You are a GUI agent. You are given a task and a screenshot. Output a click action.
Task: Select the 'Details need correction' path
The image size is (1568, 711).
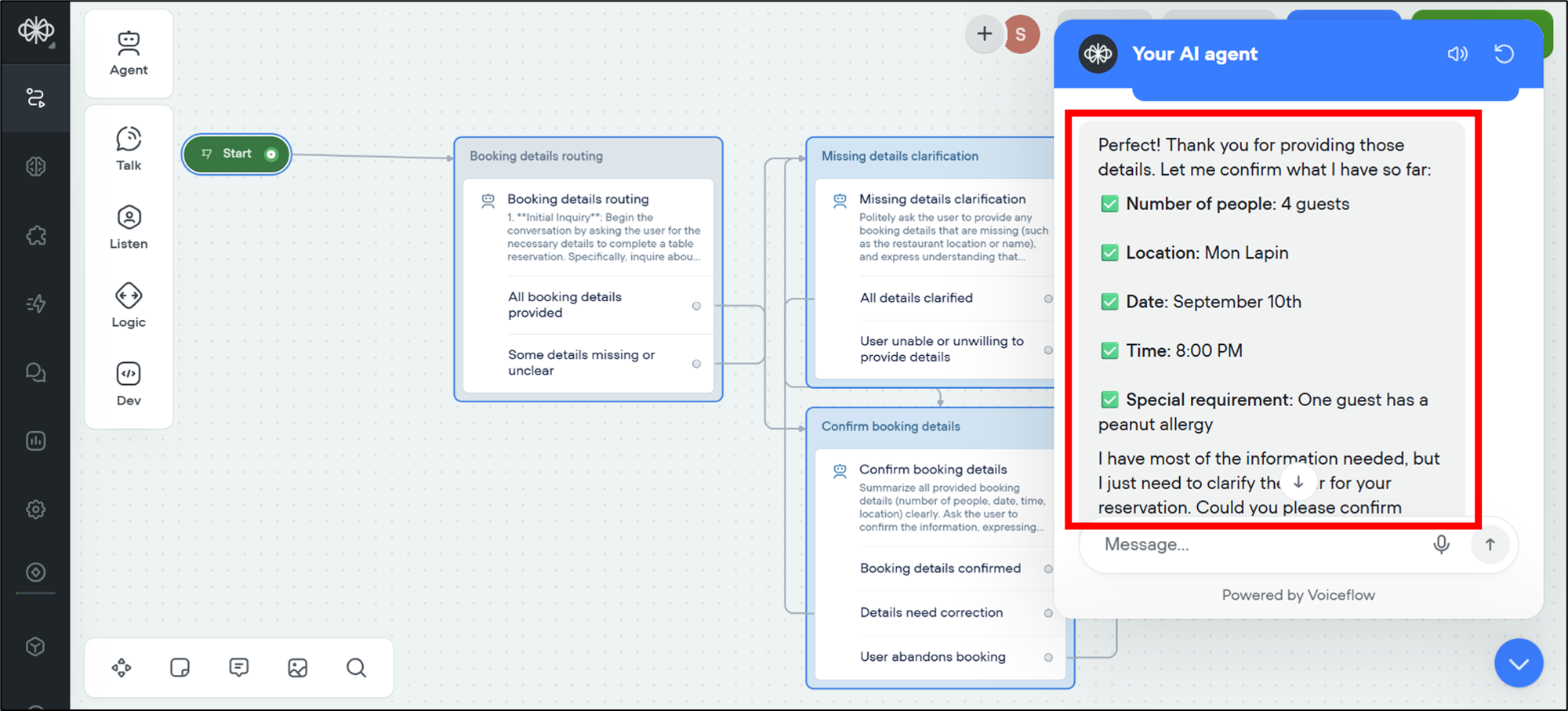931,613
